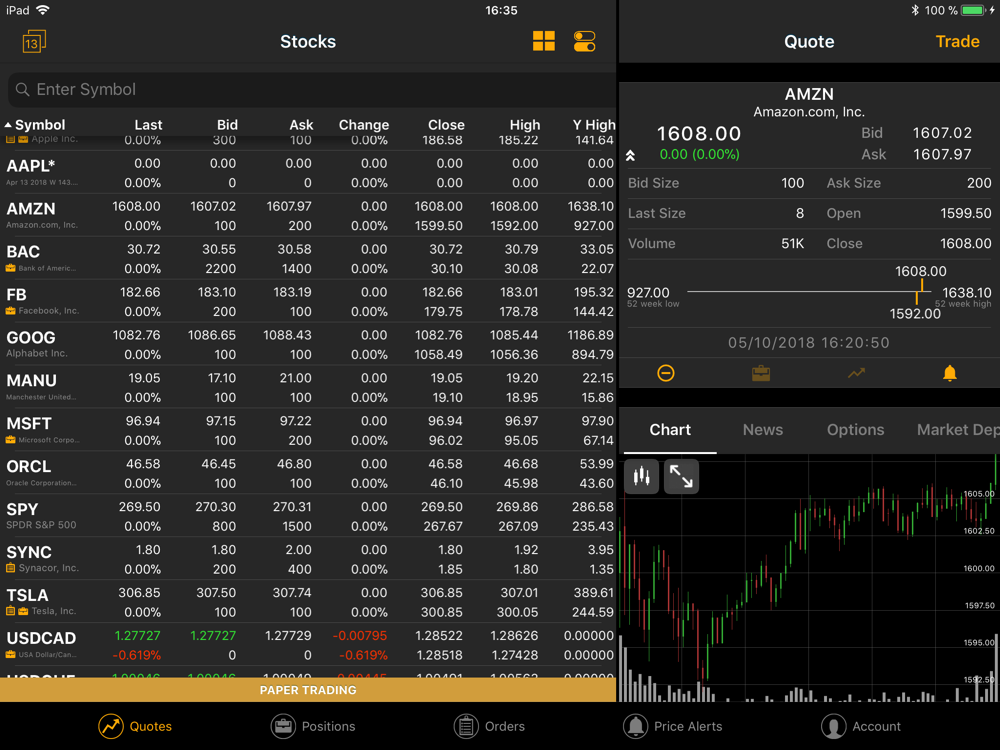Set a price alert with bell icon

[x=950, y=373]
